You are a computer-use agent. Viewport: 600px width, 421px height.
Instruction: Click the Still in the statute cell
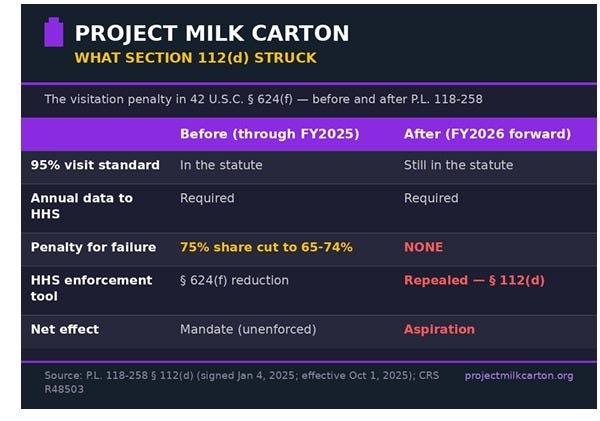458,165
